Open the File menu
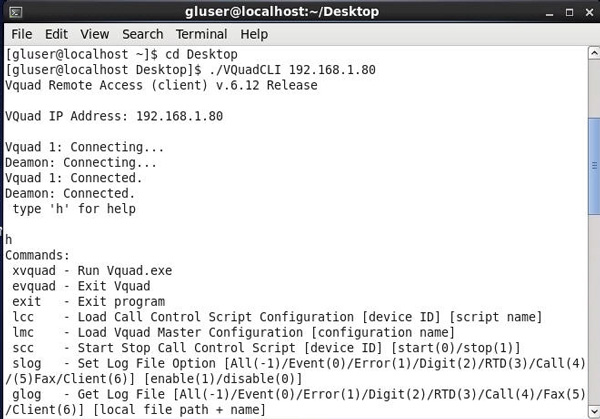Image resolution: width=600 pixels, height=419 pixels. point(22,34)
